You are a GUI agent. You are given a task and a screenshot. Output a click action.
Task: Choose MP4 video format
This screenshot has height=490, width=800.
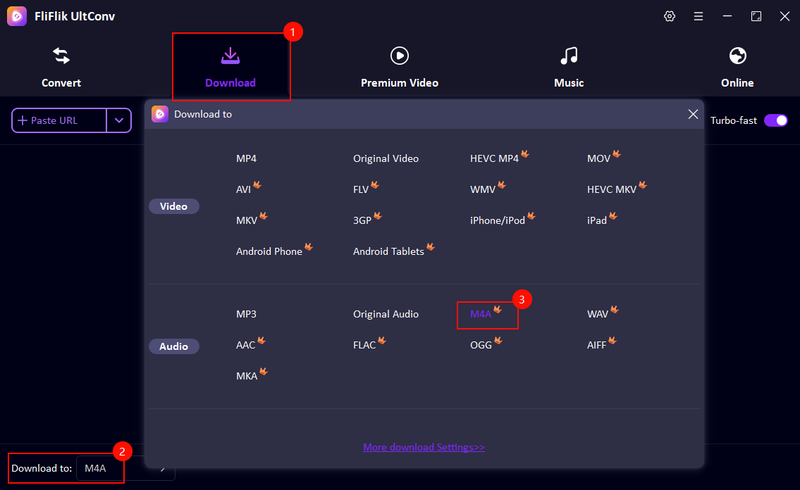click(246, 159)
